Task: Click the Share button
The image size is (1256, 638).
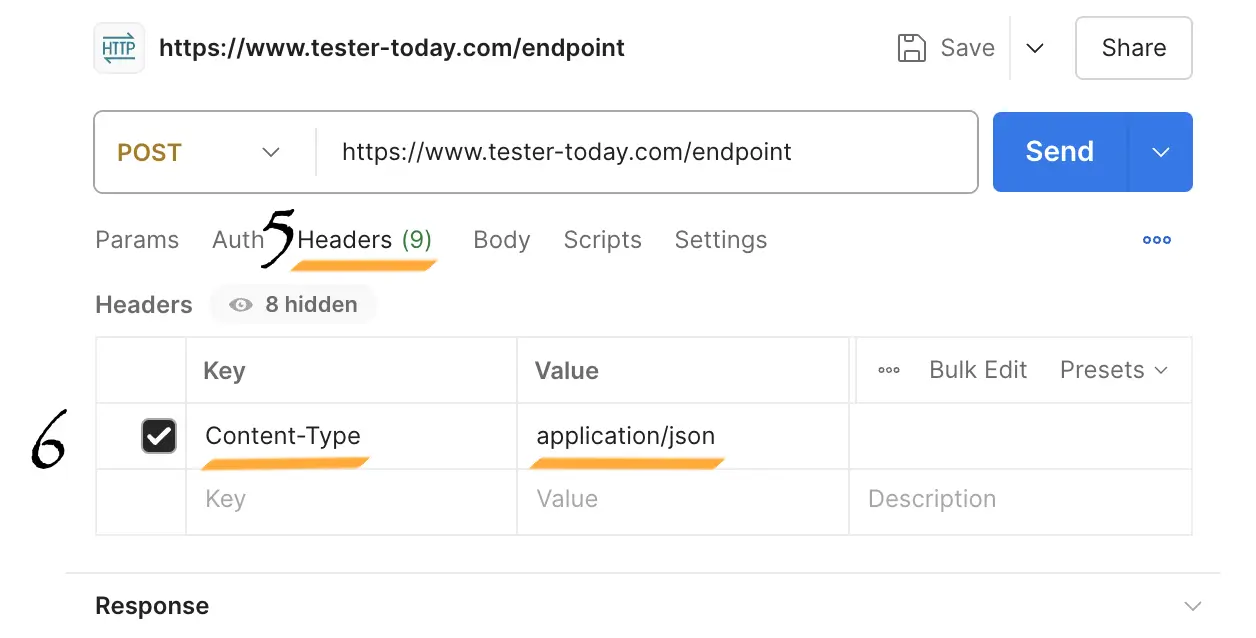Action: [1133, 47]
